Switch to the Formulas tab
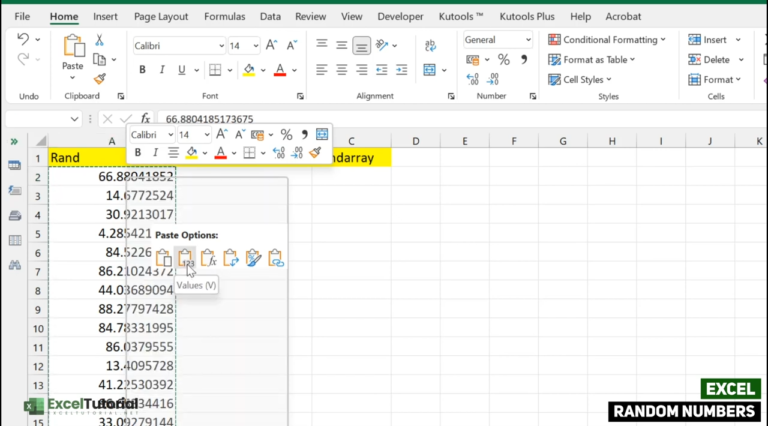 tap(225, 17)
